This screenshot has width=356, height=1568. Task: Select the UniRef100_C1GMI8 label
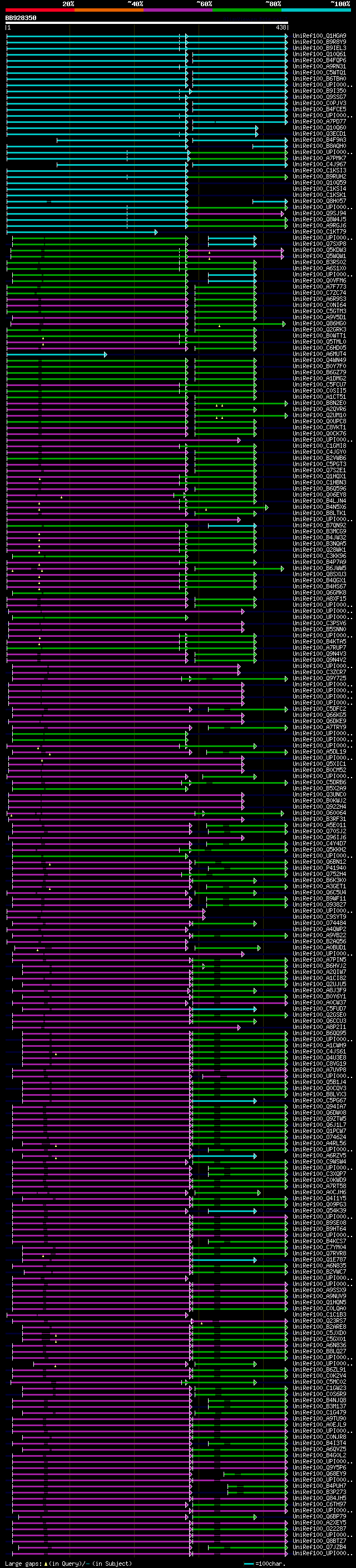click(319, 446)
